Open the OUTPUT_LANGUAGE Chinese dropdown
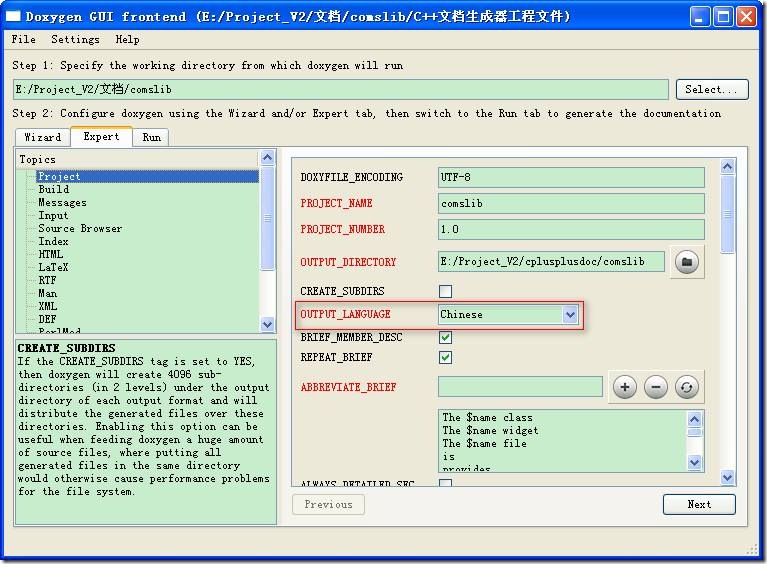Screen dimensions: 767x564 (x=508, y=314)
